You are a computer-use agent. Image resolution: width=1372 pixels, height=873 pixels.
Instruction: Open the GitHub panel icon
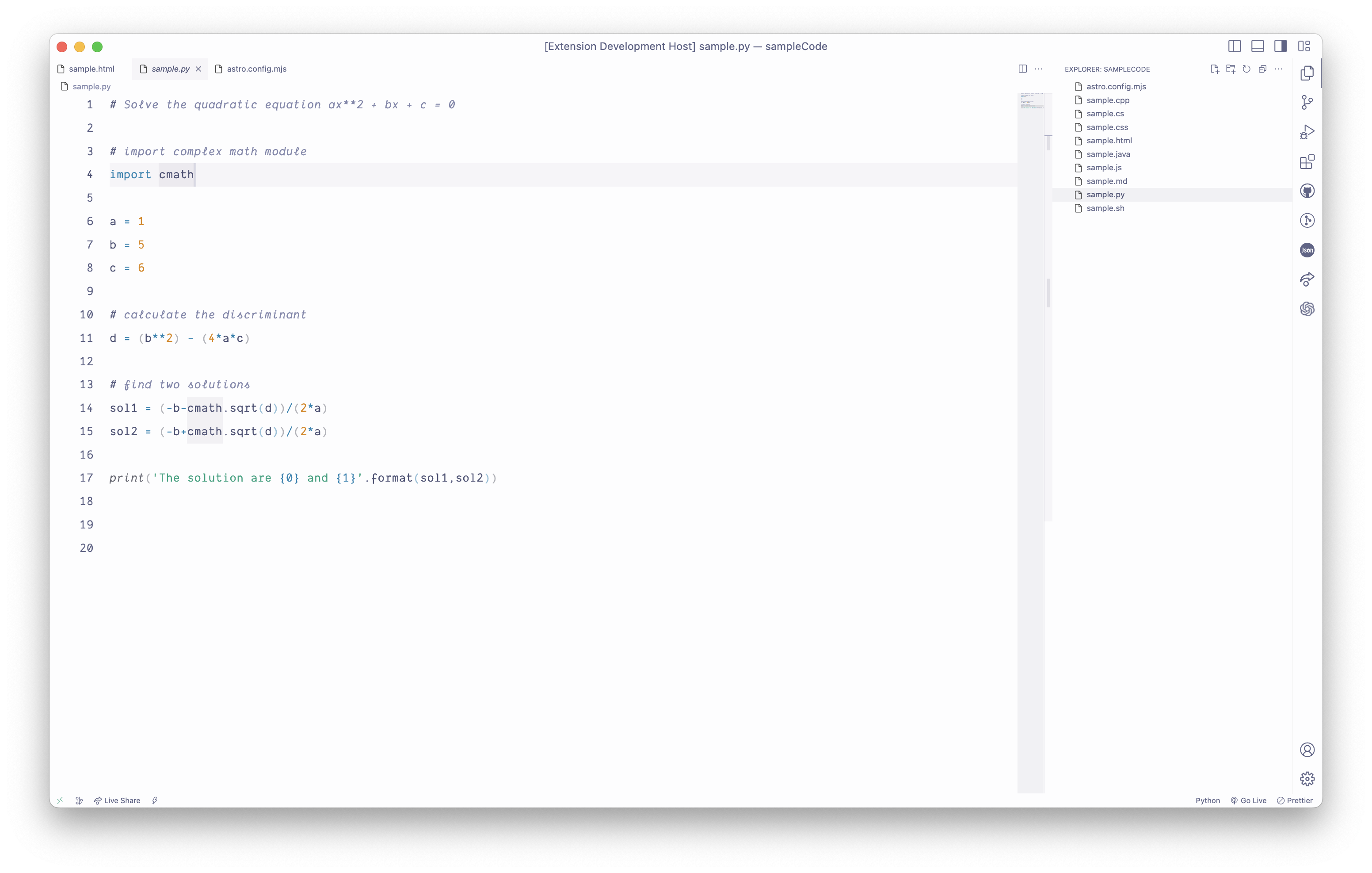(1307, 191)
